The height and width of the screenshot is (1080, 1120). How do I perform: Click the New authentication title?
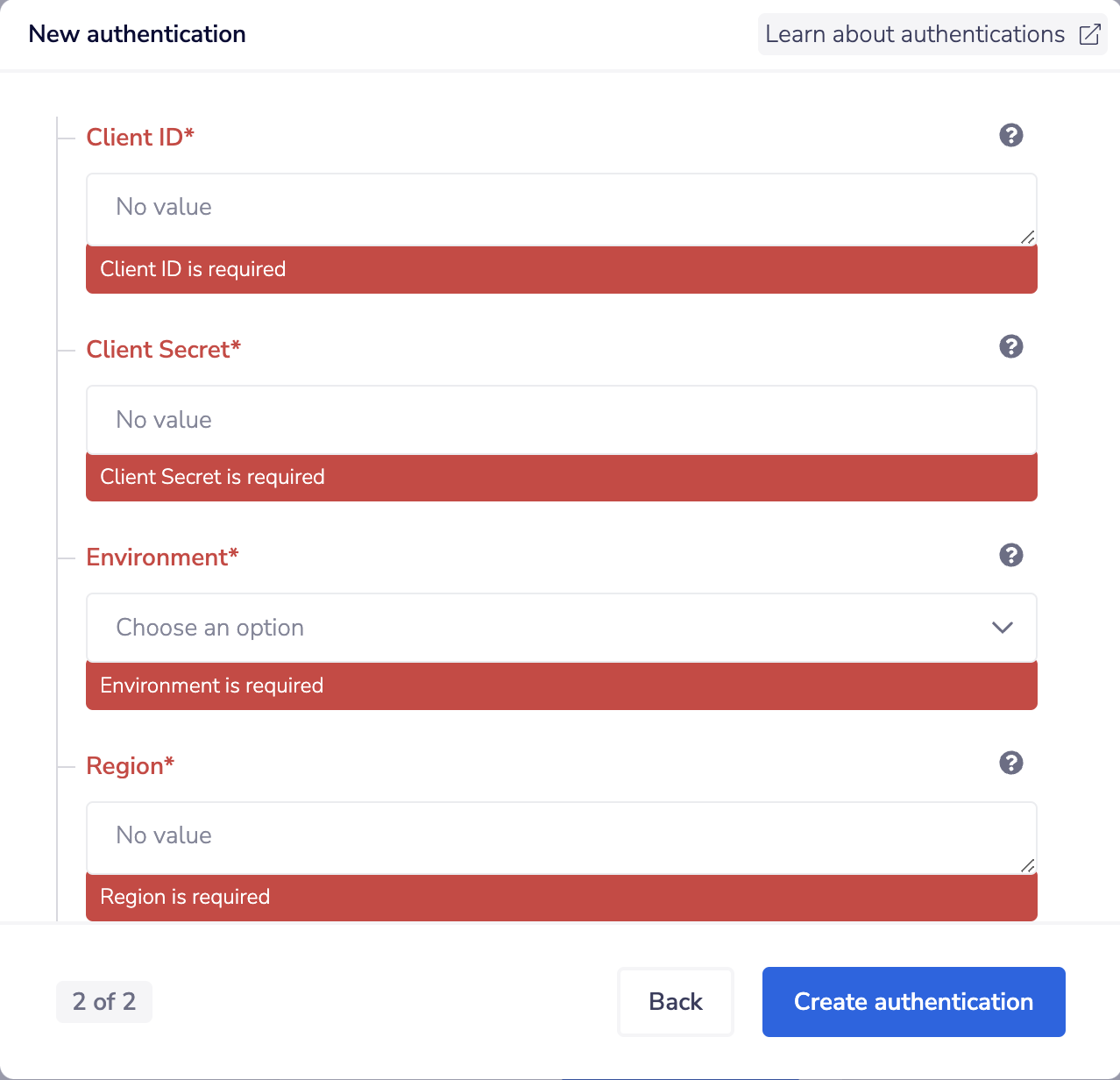pyautogui.click(x=137, y=33)
